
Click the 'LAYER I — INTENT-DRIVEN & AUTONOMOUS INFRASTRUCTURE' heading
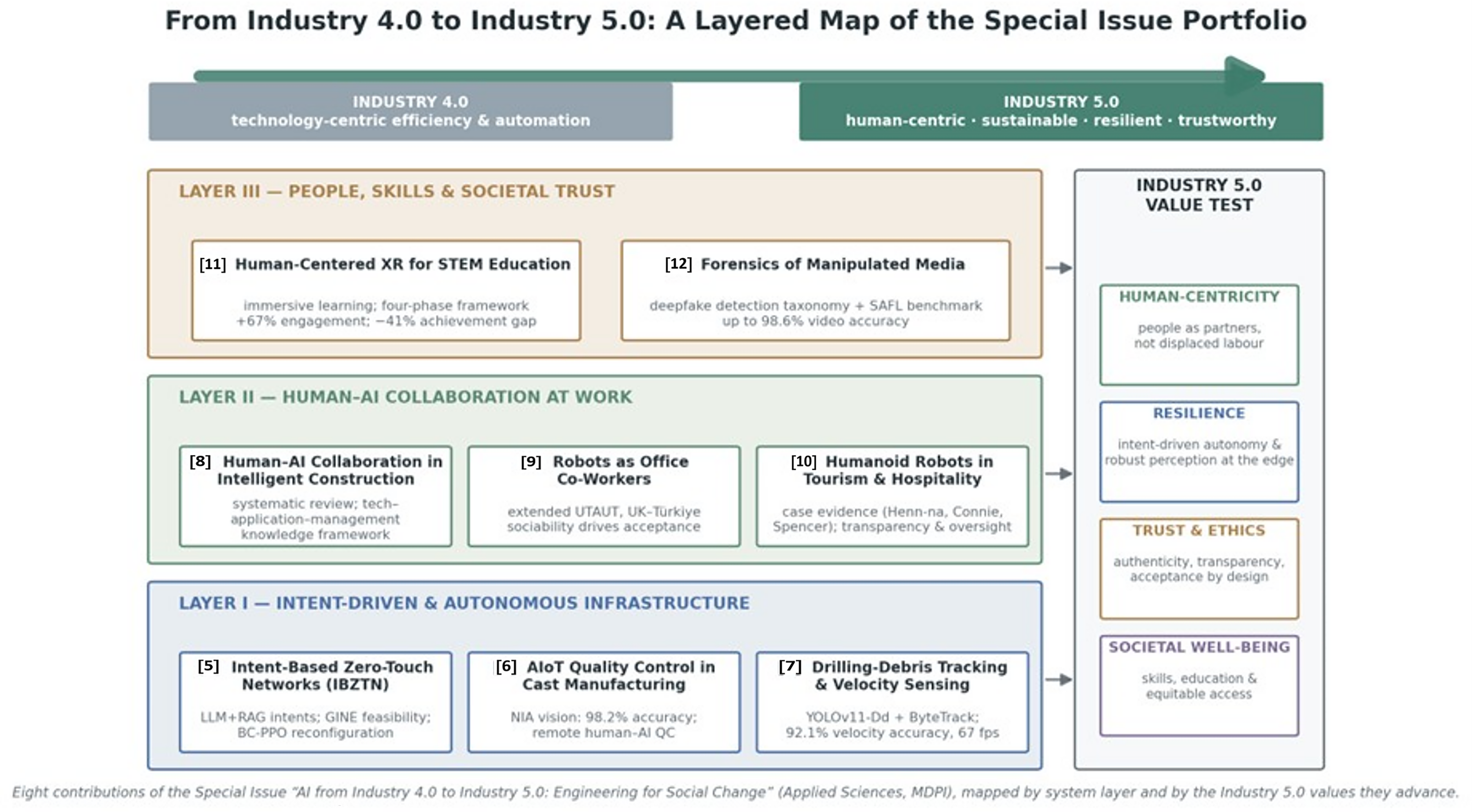click(464, 603)
